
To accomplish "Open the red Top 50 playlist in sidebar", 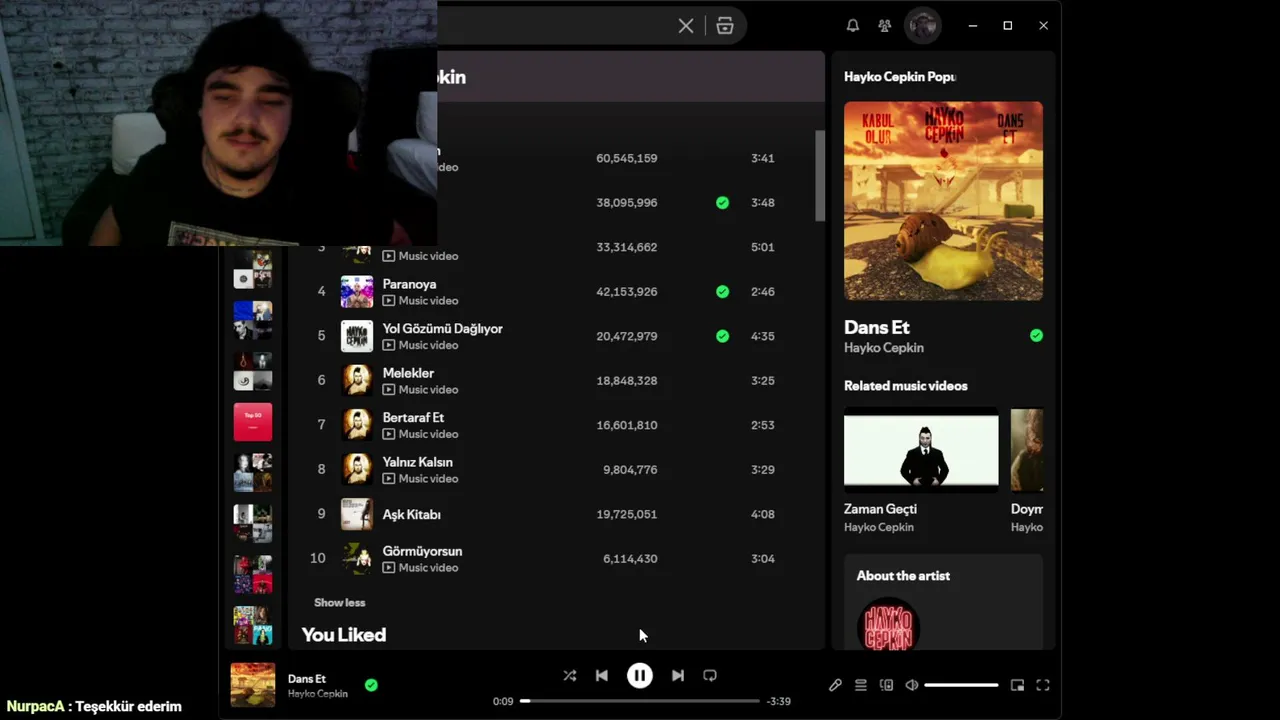I will [253, 422].
